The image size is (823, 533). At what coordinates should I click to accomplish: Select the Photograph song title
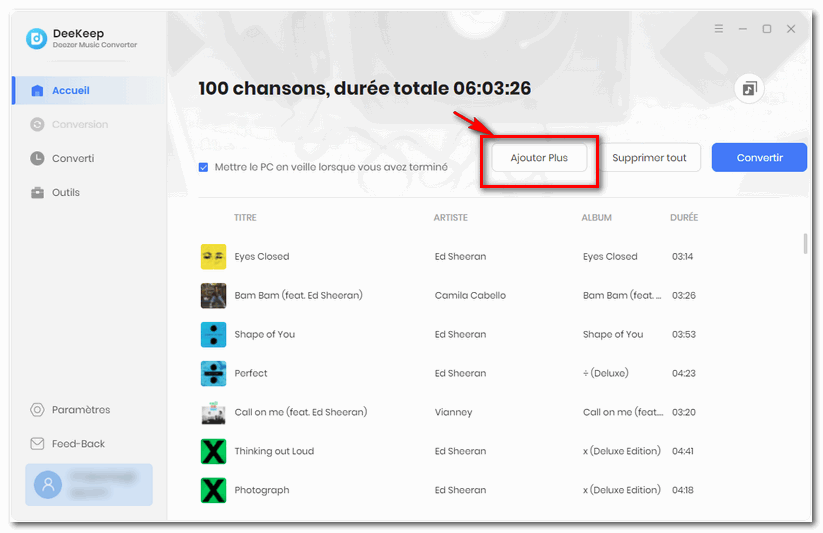click(x=262, y=490)
